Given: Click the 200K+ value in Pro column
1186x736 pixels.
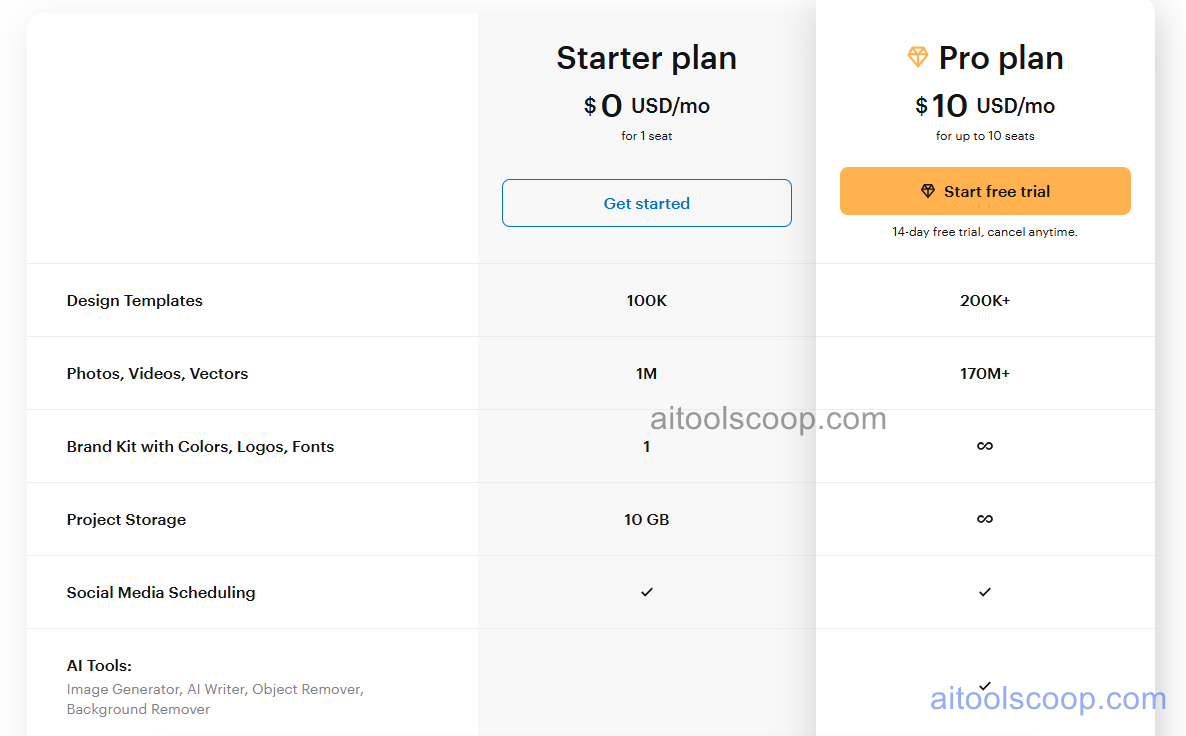Looking at the screenshot, I should coord(985,300).
